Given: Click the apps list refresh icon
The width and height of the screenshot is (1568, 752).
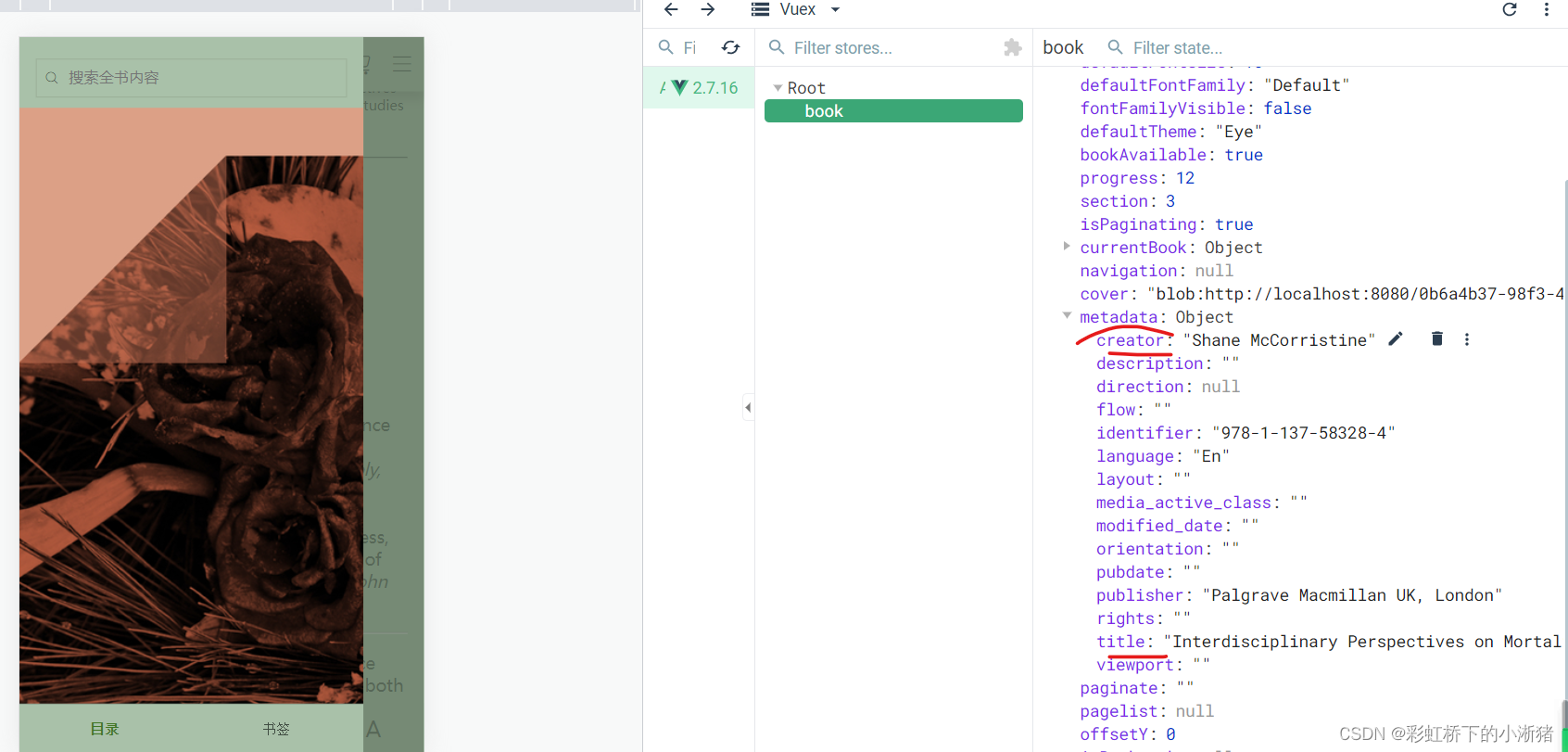Looking at the screenshot, I should point(731,47).
